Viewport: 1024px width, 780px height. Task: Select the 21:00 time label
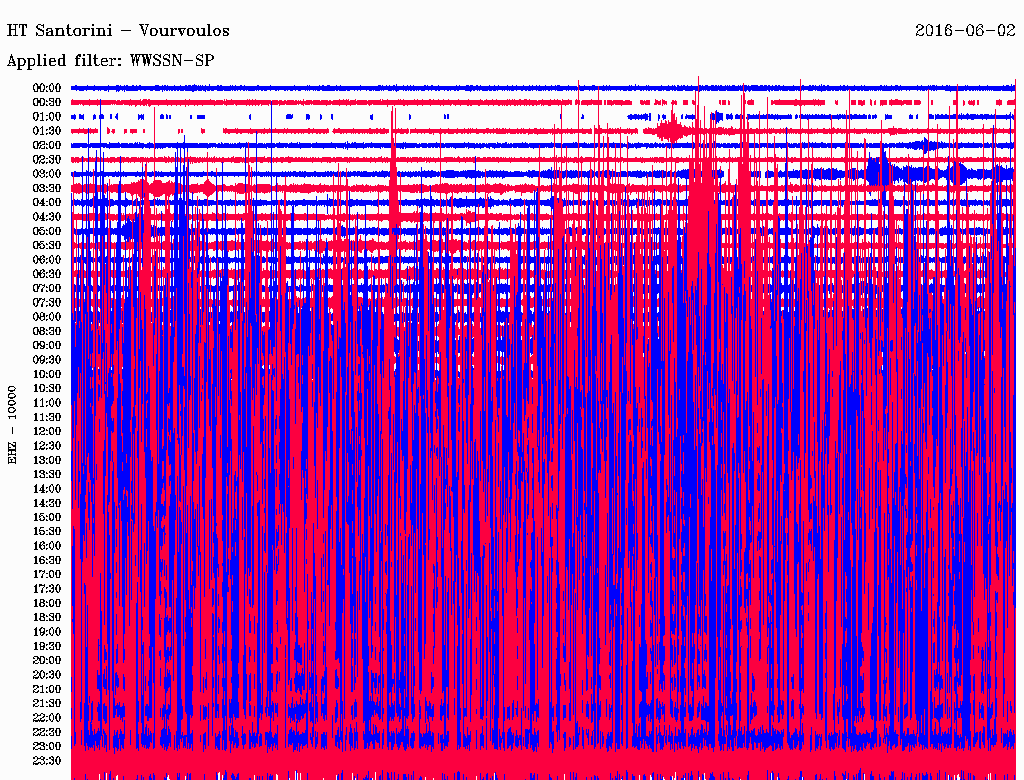point(47,689)
